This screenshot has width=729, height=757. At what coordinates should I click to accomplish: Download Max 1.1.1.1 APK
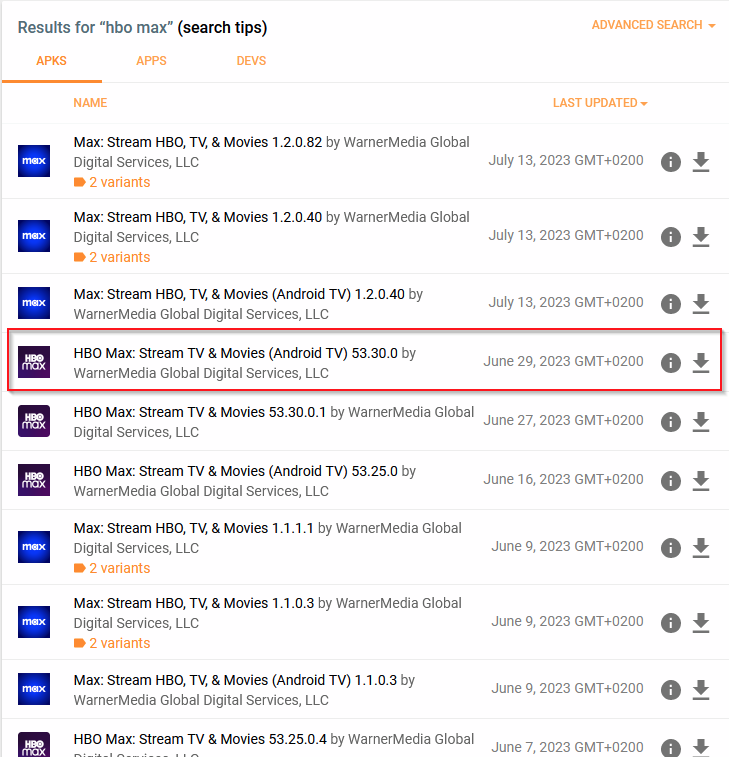point(701,547)
